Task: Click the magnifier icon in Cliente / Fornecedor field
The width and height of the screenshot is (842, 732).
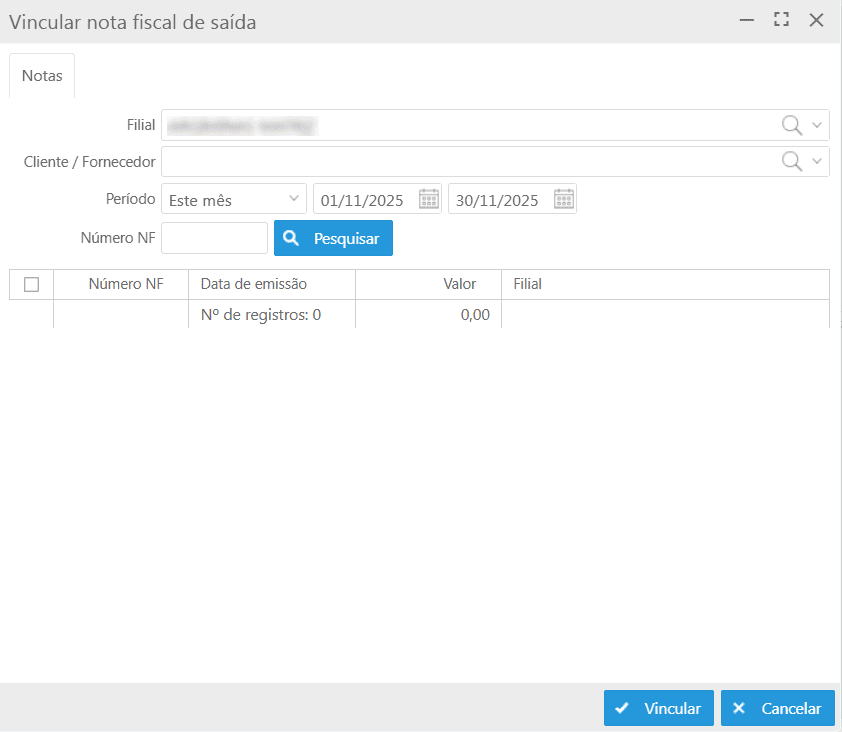Action: [791, 161]
